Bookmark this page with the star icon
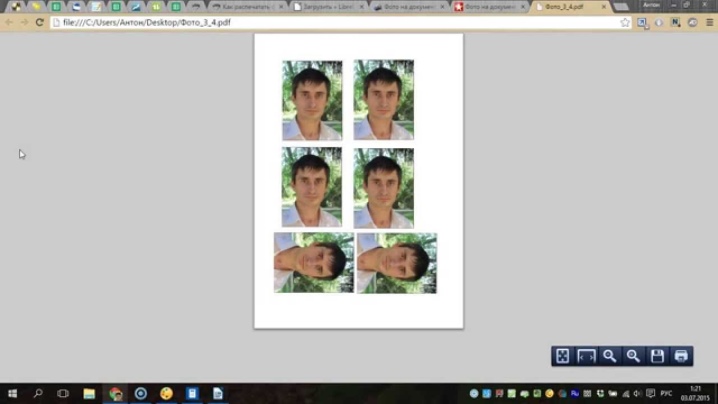The image size is (718, 404). point(625,22)
